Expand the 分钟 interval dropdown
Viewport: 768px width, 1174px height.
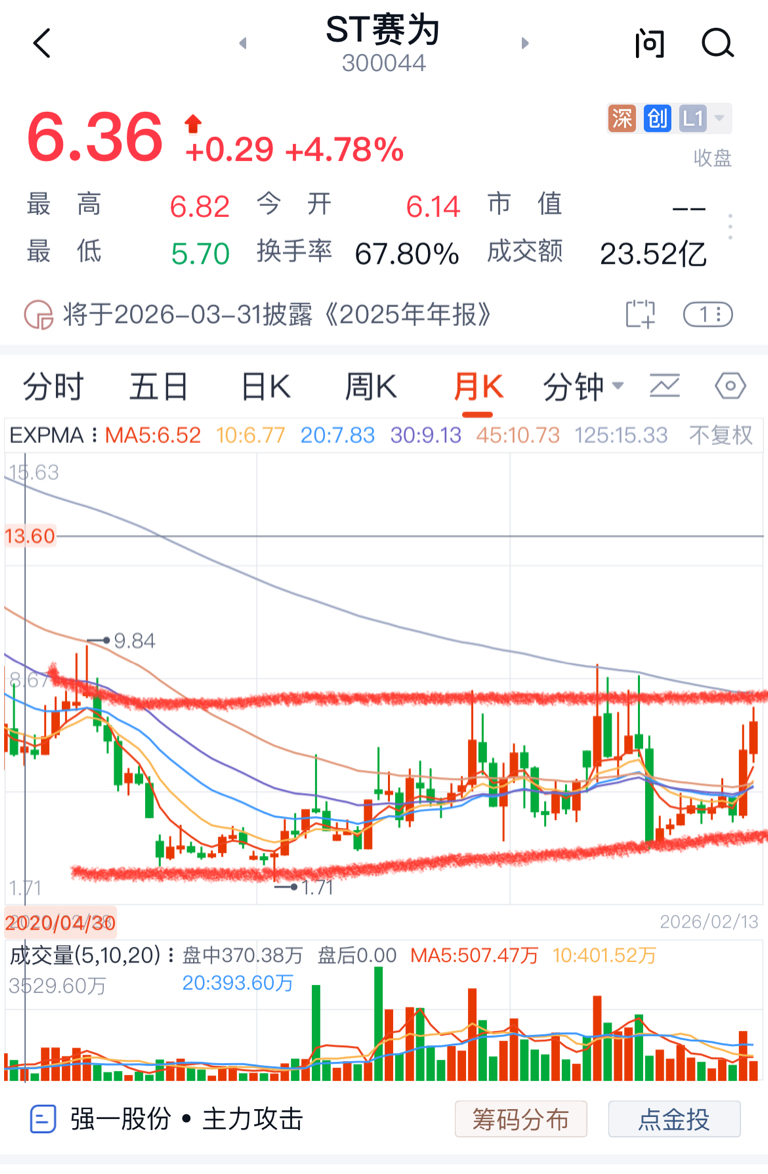click(583, 387)
